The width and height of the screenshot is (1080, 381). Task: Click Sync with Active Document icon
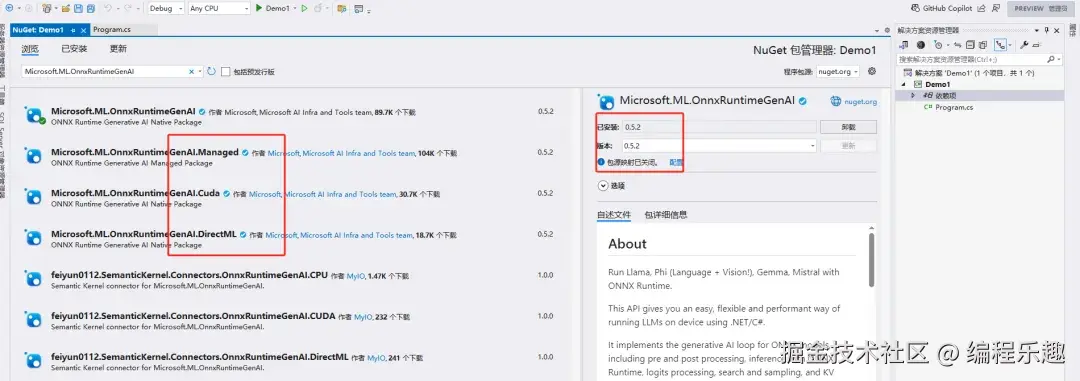point(957,45)
